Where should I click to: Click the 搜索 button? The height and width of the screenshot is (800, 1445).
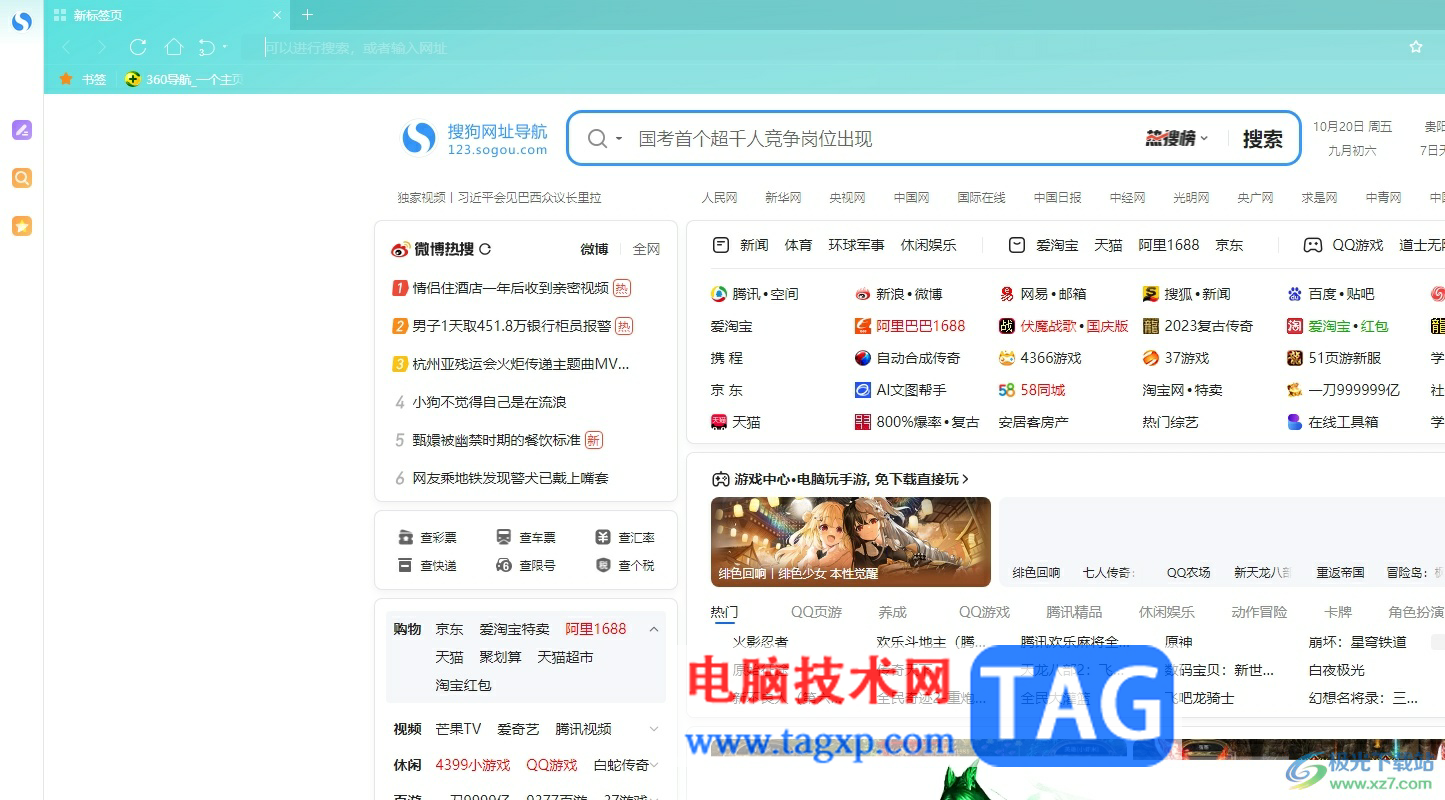[x=1262, y=138]
